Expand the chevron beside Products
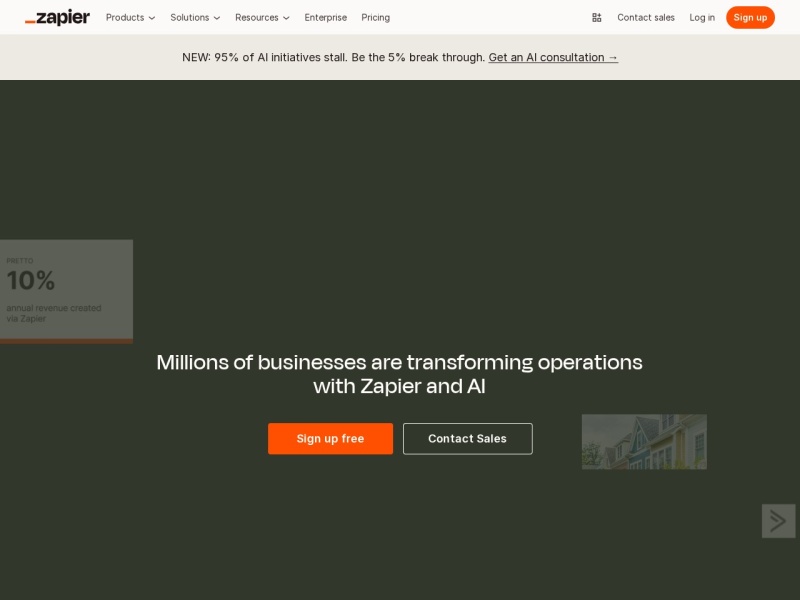The height and width of the screenshot is (600, 800). coord(152,18)
